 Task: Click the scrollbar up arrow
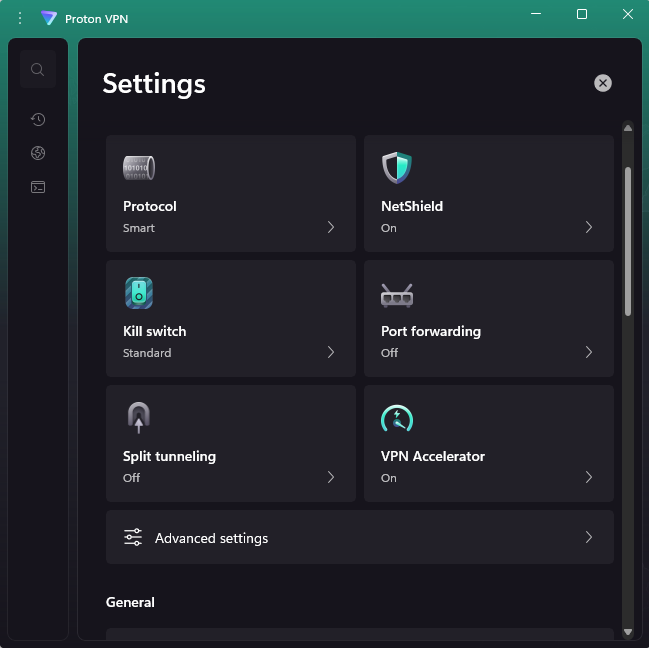pyautogui.click(x=627, y=128)
